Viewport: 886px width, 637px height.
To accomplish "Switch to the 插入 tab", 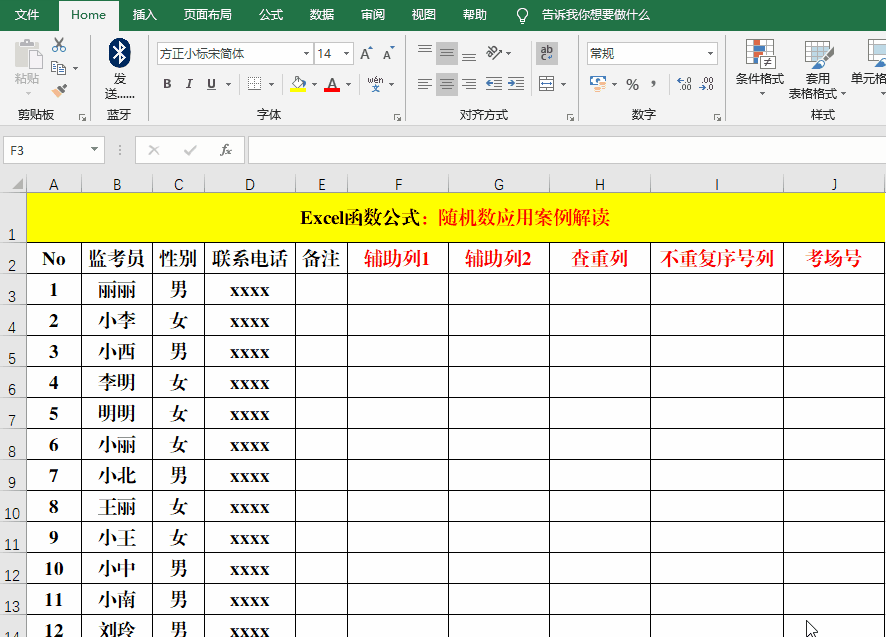I will [145, 15].
